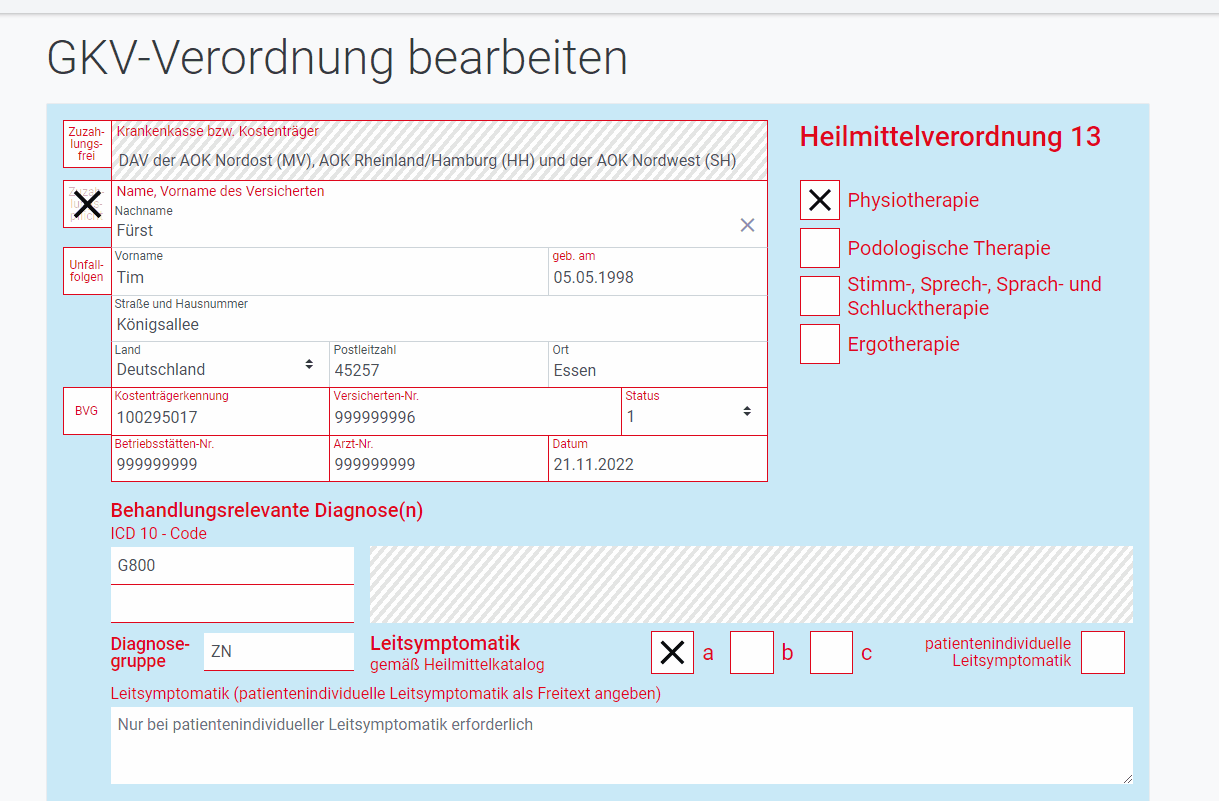1219x801 pixels.
Task: Click the Versicherten-Nr. field
Action: pyautogui.click(x=475, y=411)
